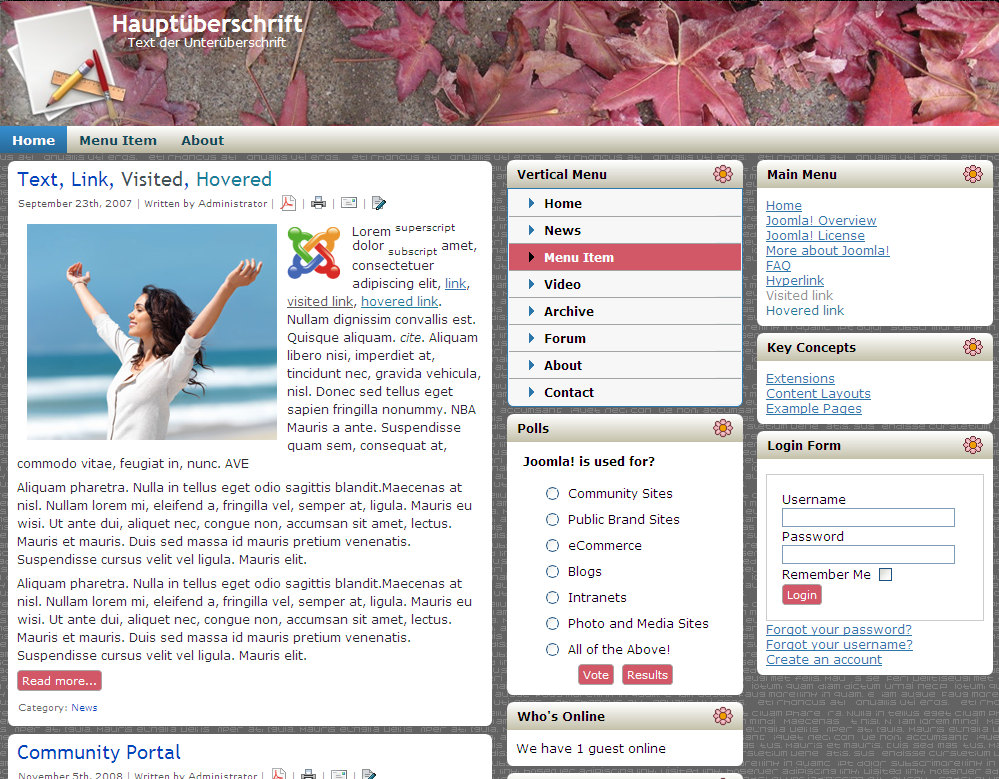The image size is (999, 779).
Task: Open the Forgot your password? link
Action: coord(838,629)
